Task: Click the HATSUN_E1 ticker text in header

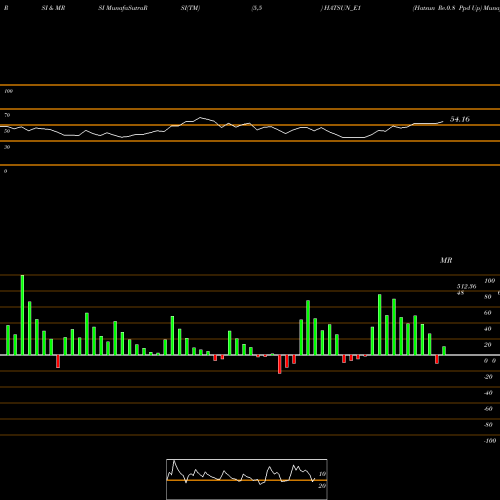Action: [342, 8]
